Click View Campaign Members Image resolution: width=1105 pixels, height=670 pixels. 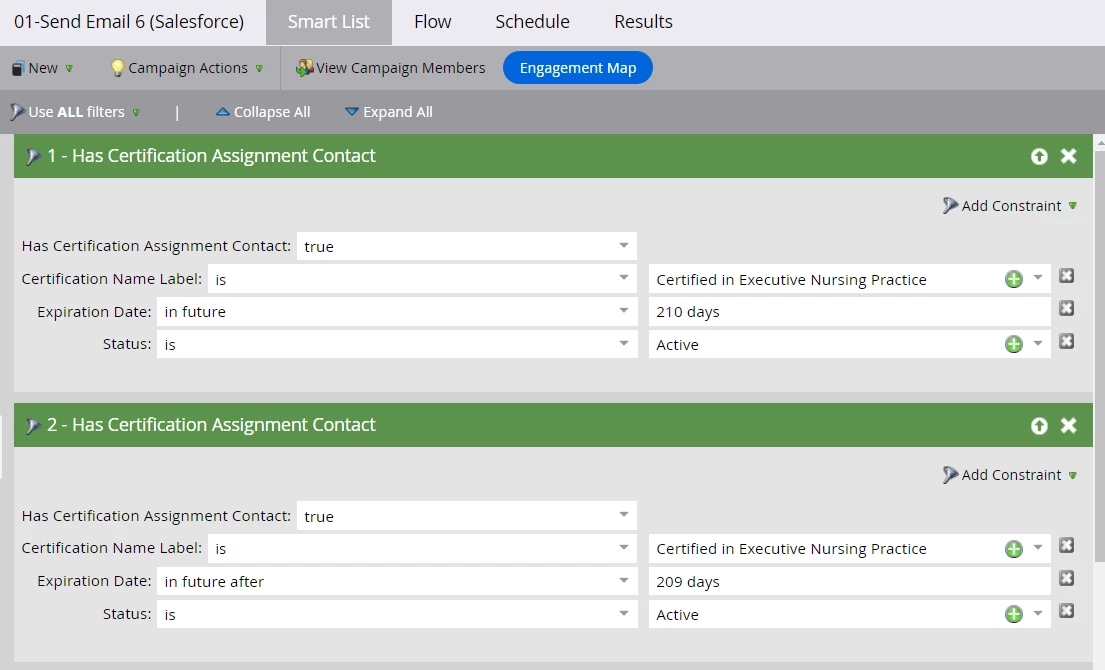click(x=390, y=68)
